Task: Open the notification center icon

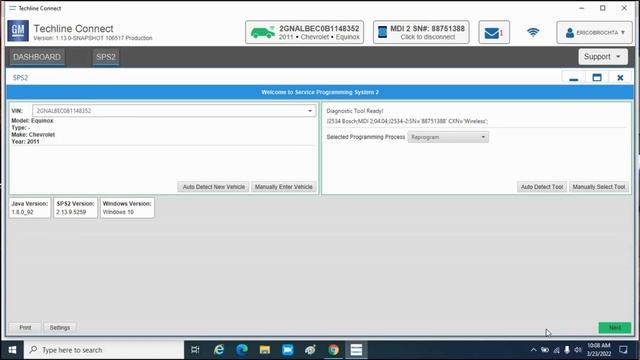Action: (x=623, y=350)
